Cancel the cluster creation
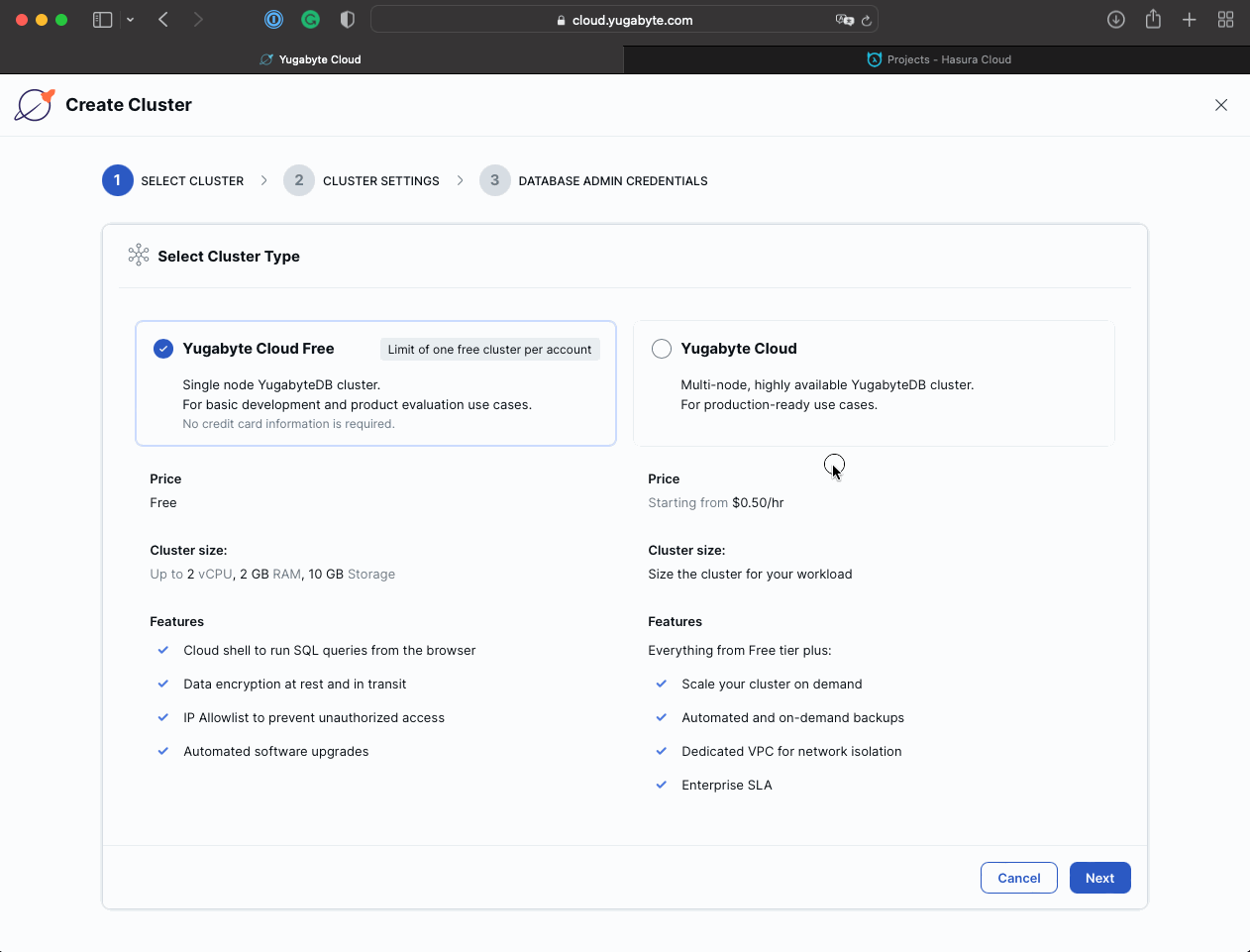1250x952 pixels. (x=1018, y=877)
